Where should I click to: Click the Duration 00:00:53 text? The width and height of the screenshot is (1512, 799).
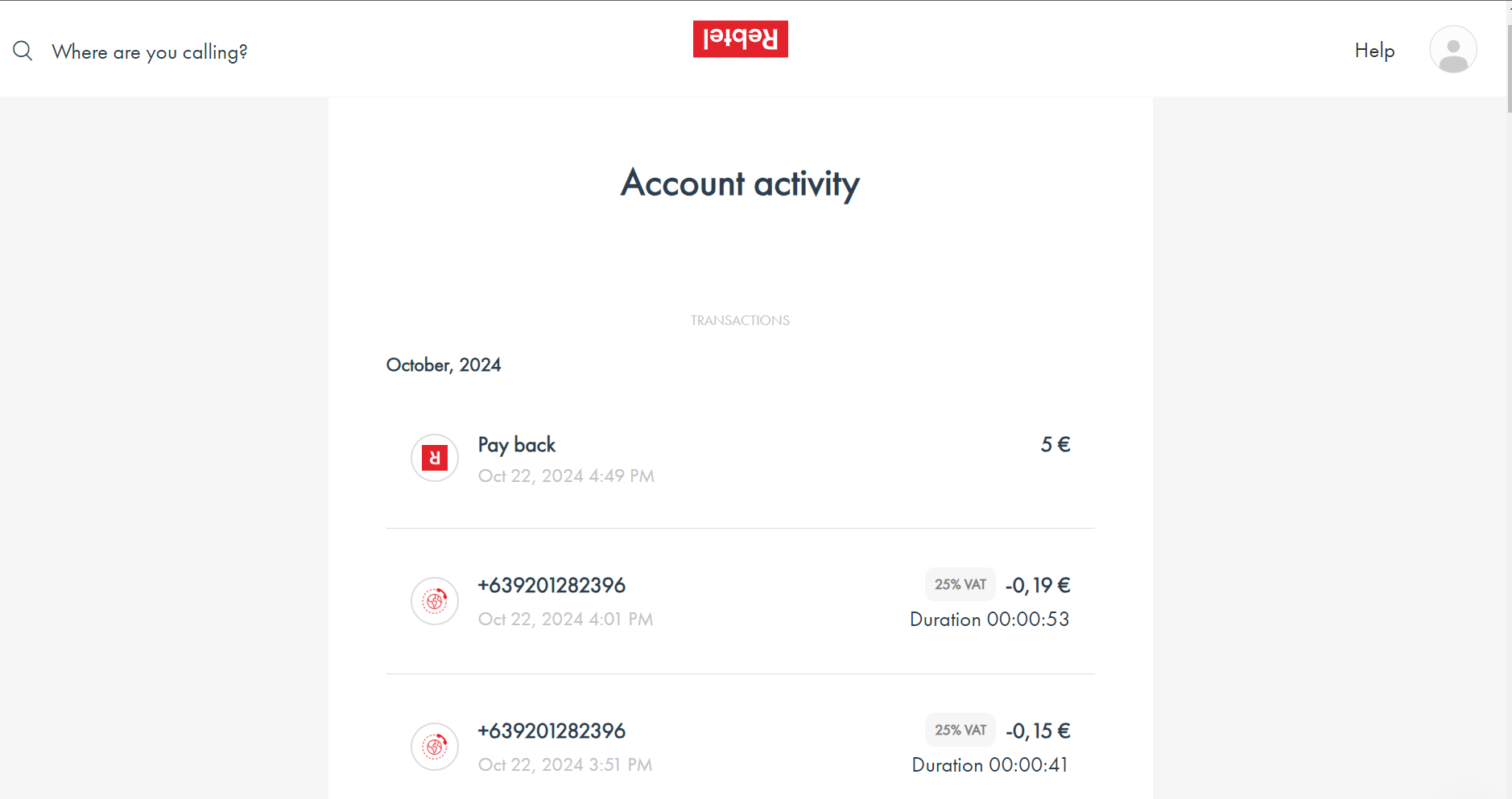pos(989,620)
